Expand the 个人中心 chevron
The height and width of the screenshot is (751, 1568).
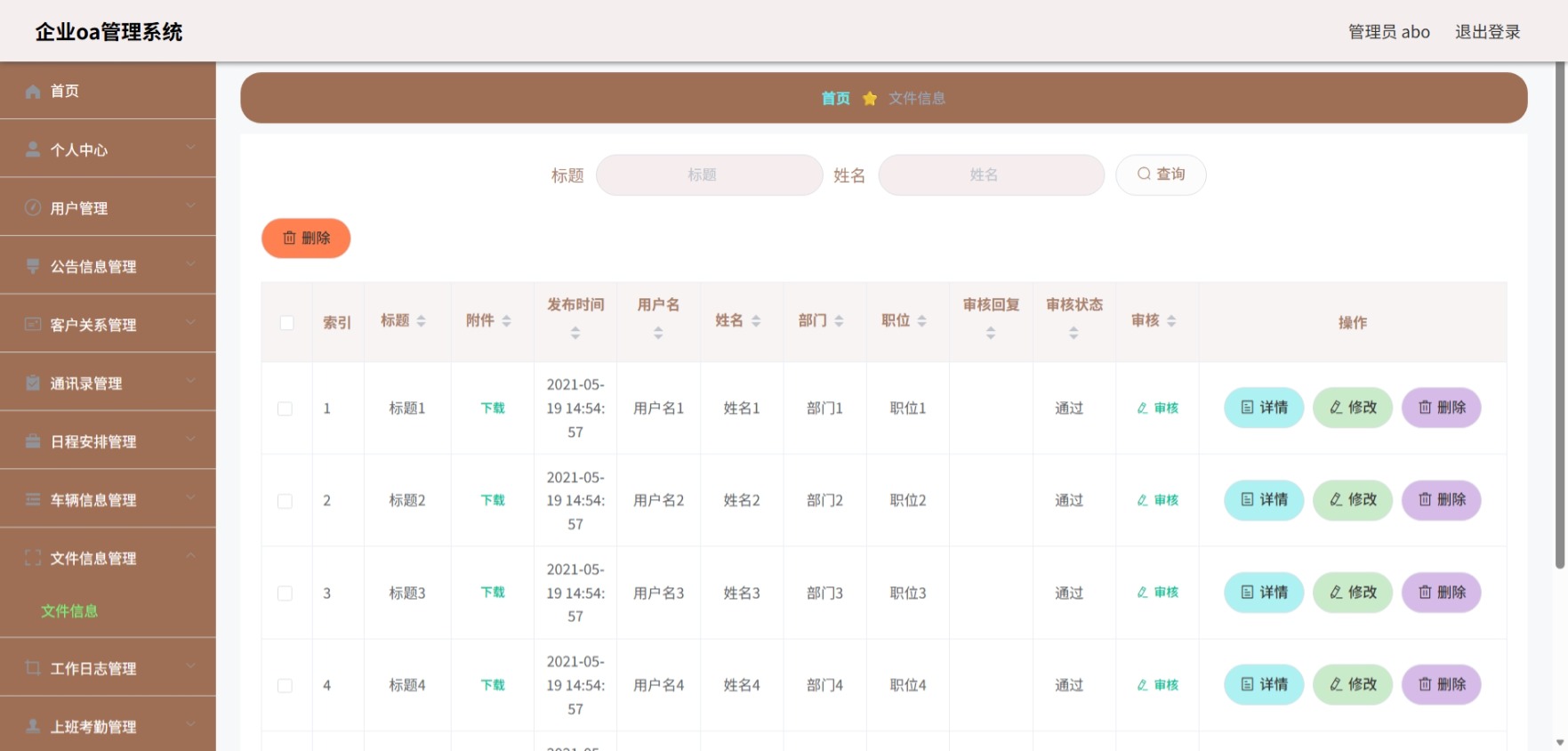(190, 148)
